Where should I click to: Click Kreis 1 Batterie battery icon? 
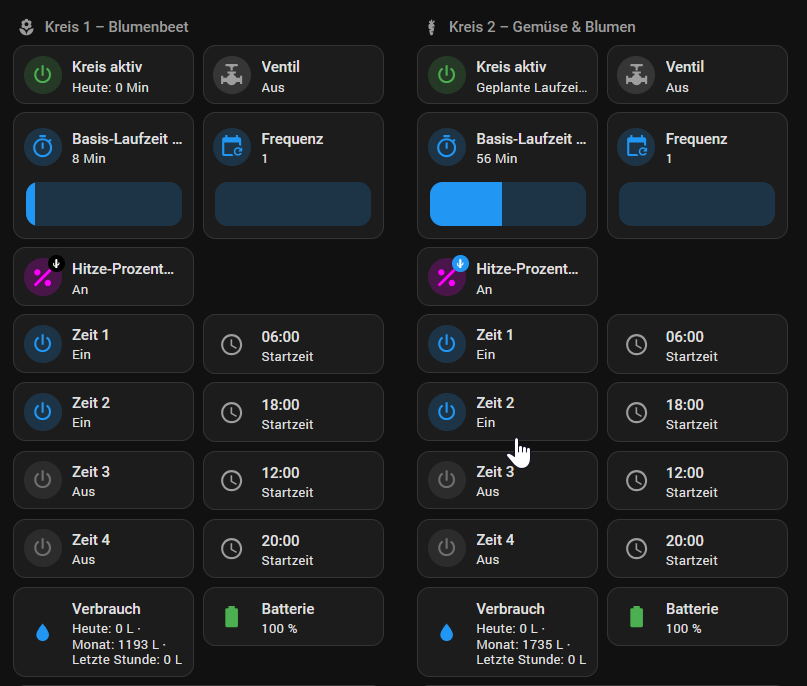(x=232, y=617)
